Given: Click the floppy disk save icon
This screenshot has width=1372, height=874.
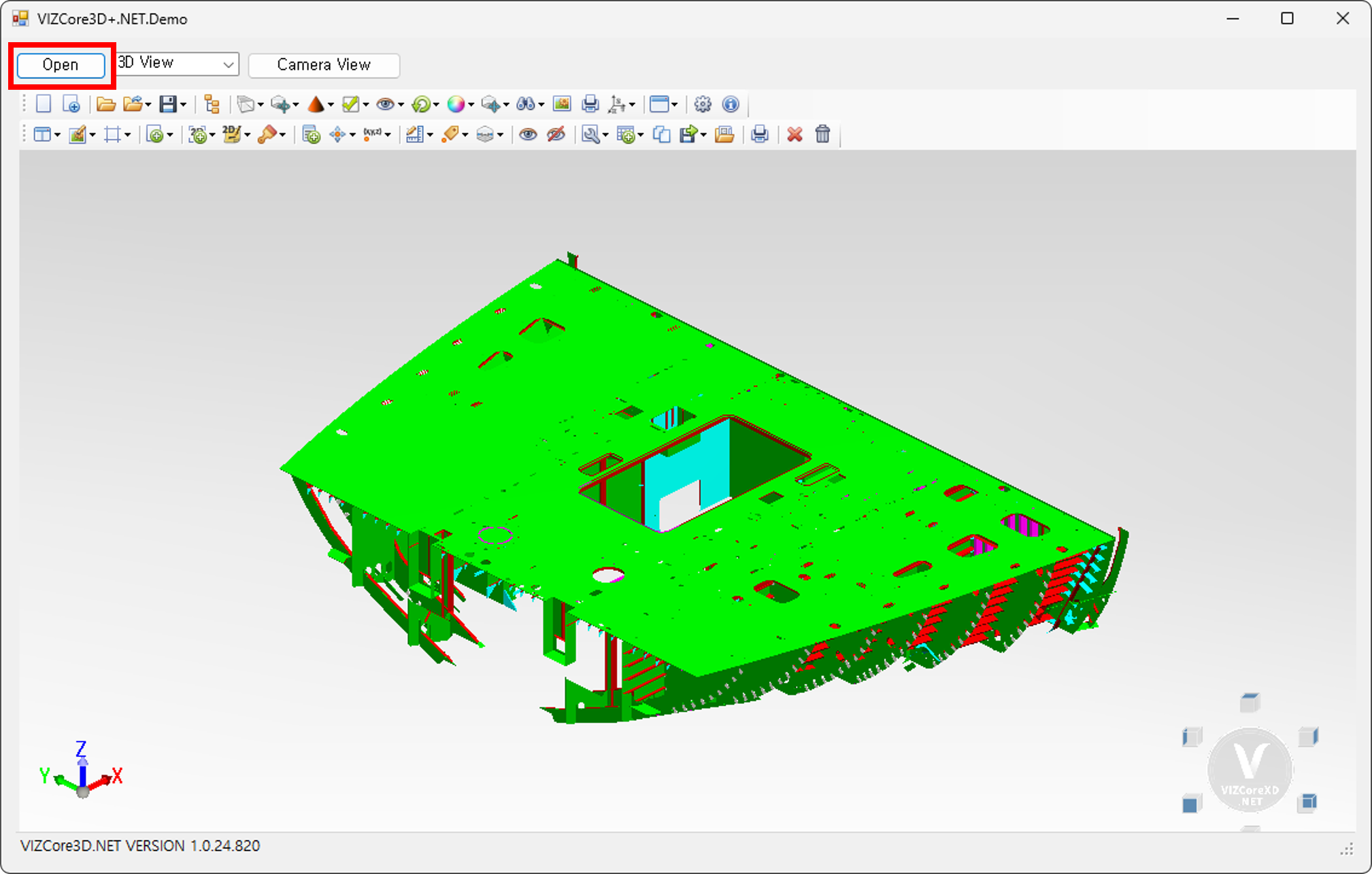Looking at the screenshot, I should [168, 104].
